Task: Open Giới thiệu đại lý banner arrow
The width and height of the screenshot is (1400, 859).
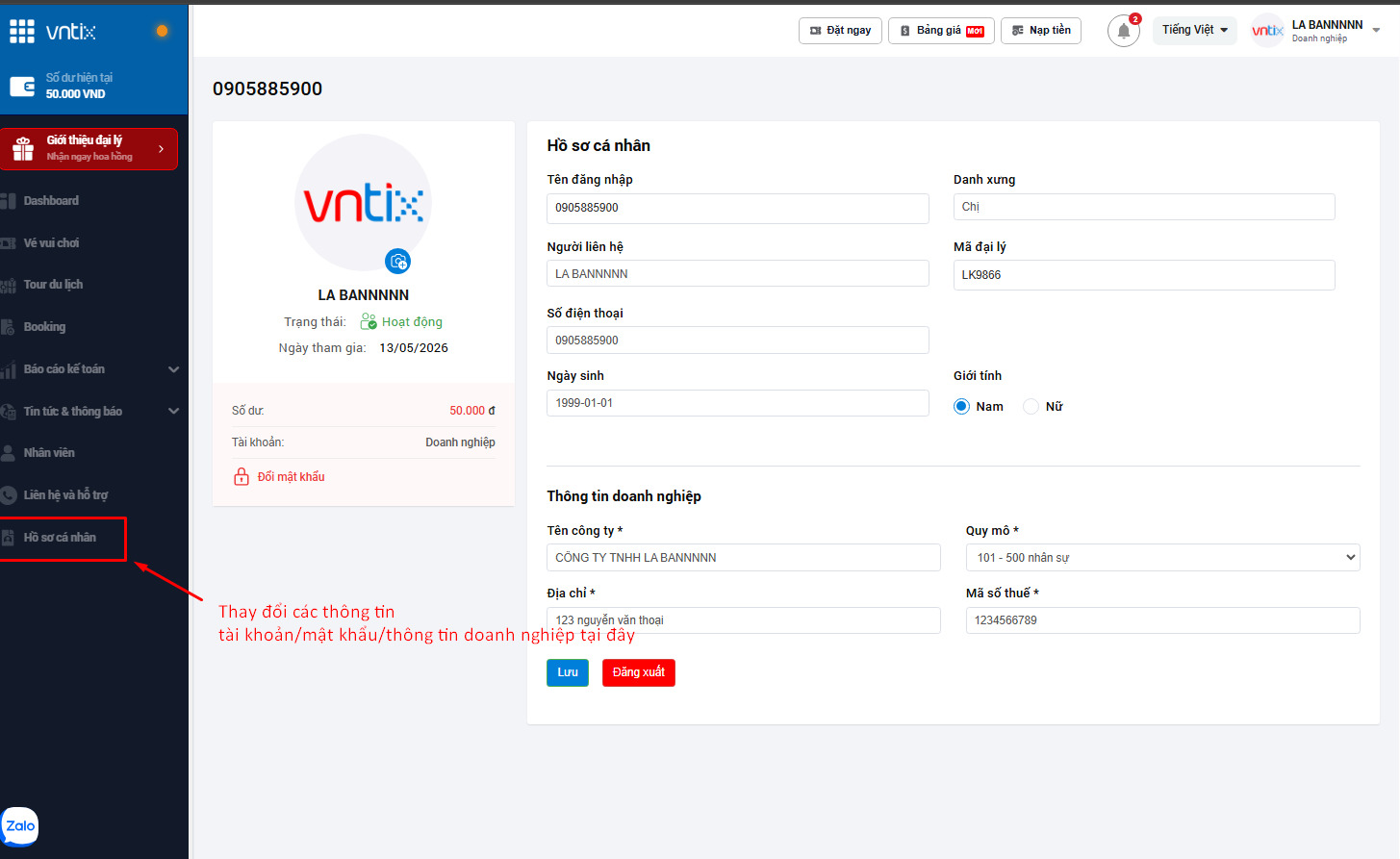Action: click(x=161, y=149)
